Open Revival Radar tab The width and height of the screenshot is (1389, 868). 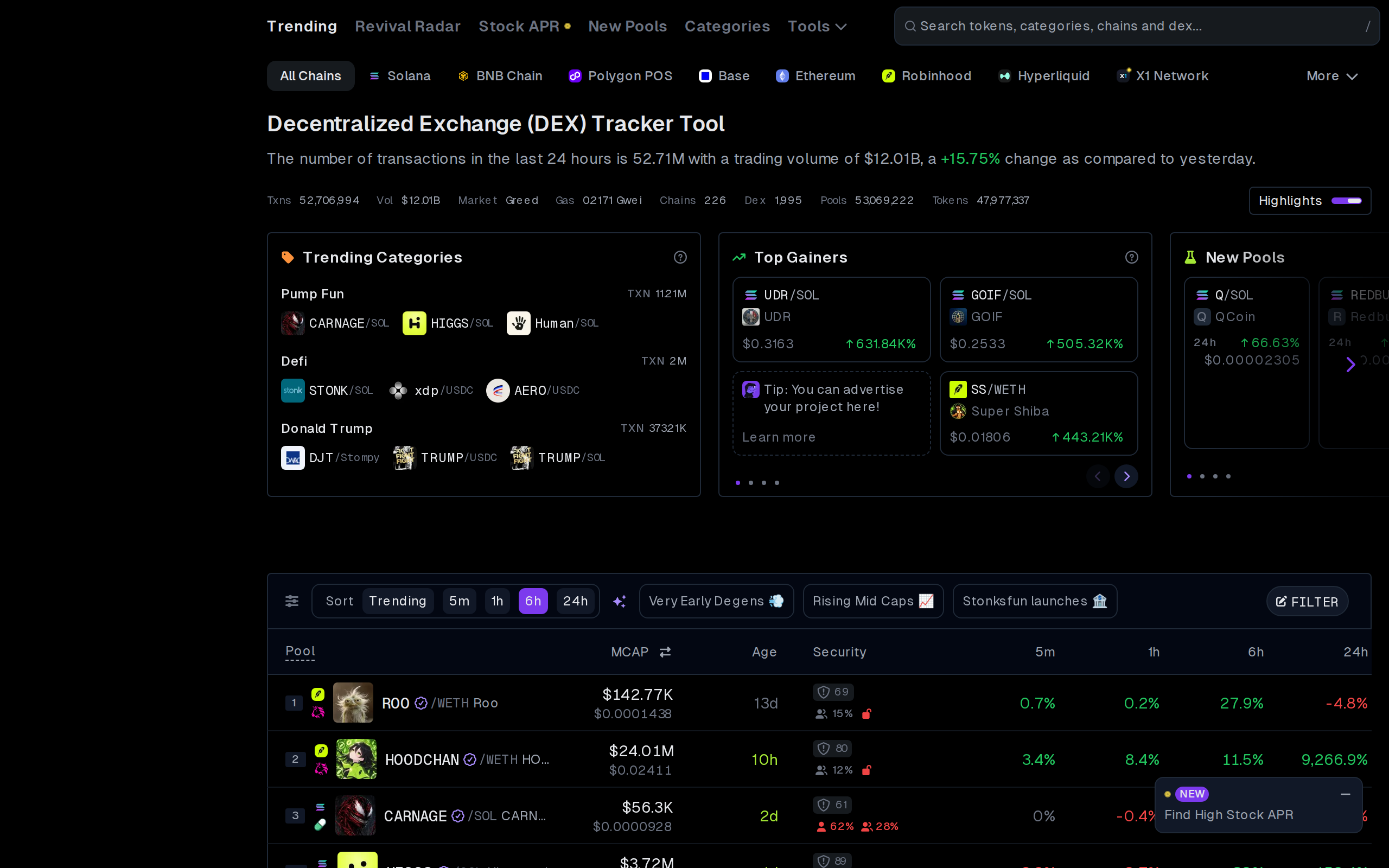pos(407,26)
